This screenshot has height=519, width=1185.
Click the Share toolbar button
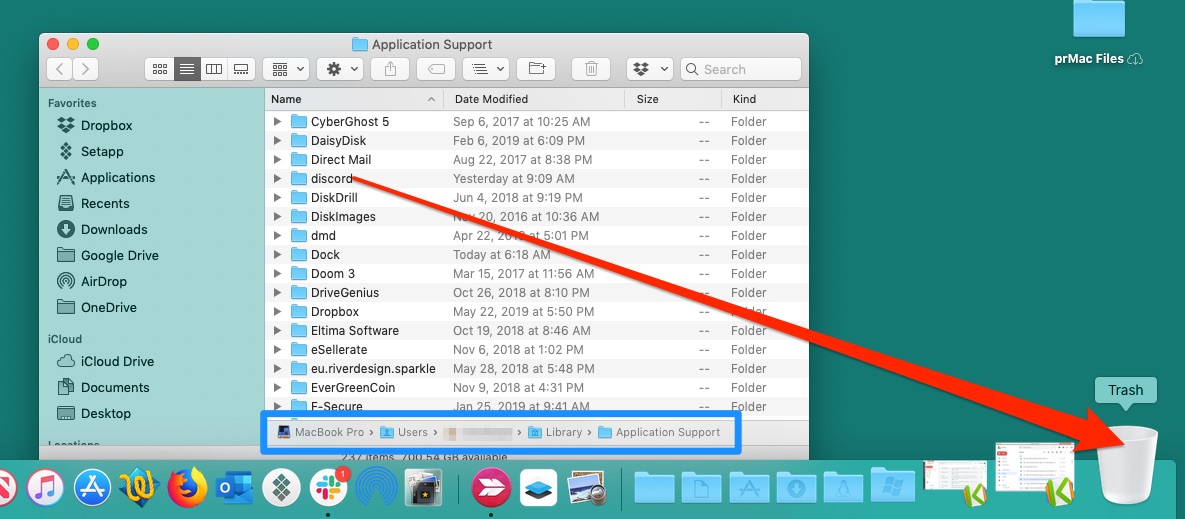(x=390, y=69)
